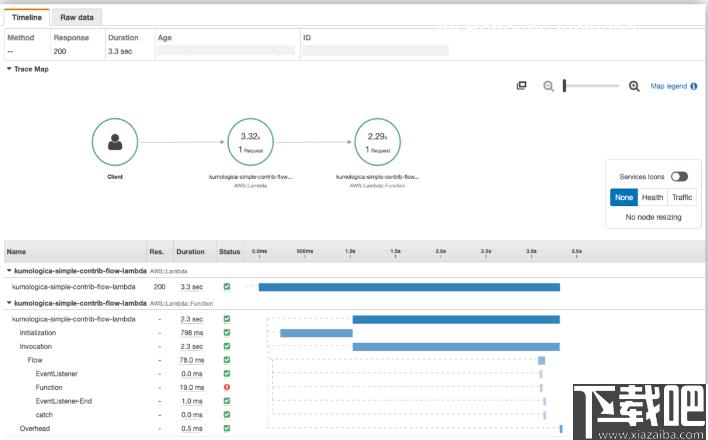Click the Initialization timeline bar
708x440 pixels.
pos(316,333)
